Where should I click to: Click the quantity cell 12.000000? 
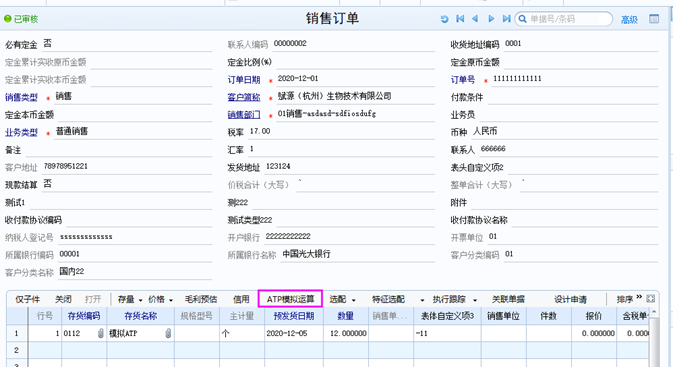pyautogui.click(x=346, y=334)
